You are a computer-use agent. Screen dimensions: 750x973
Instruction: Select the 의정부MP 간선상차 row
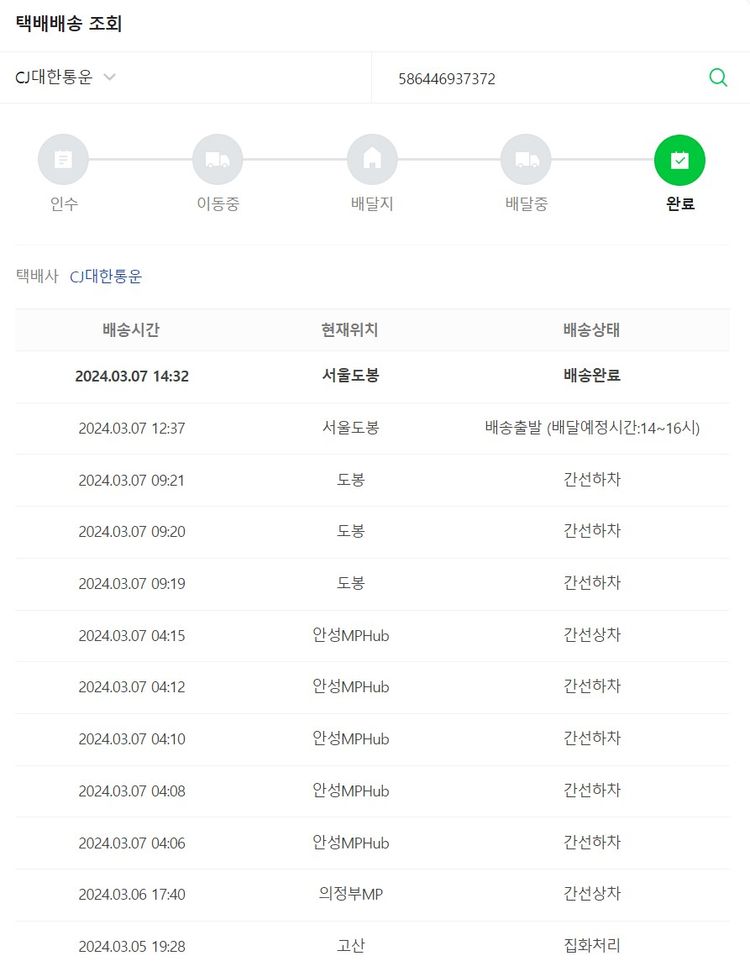click(372, 894)
